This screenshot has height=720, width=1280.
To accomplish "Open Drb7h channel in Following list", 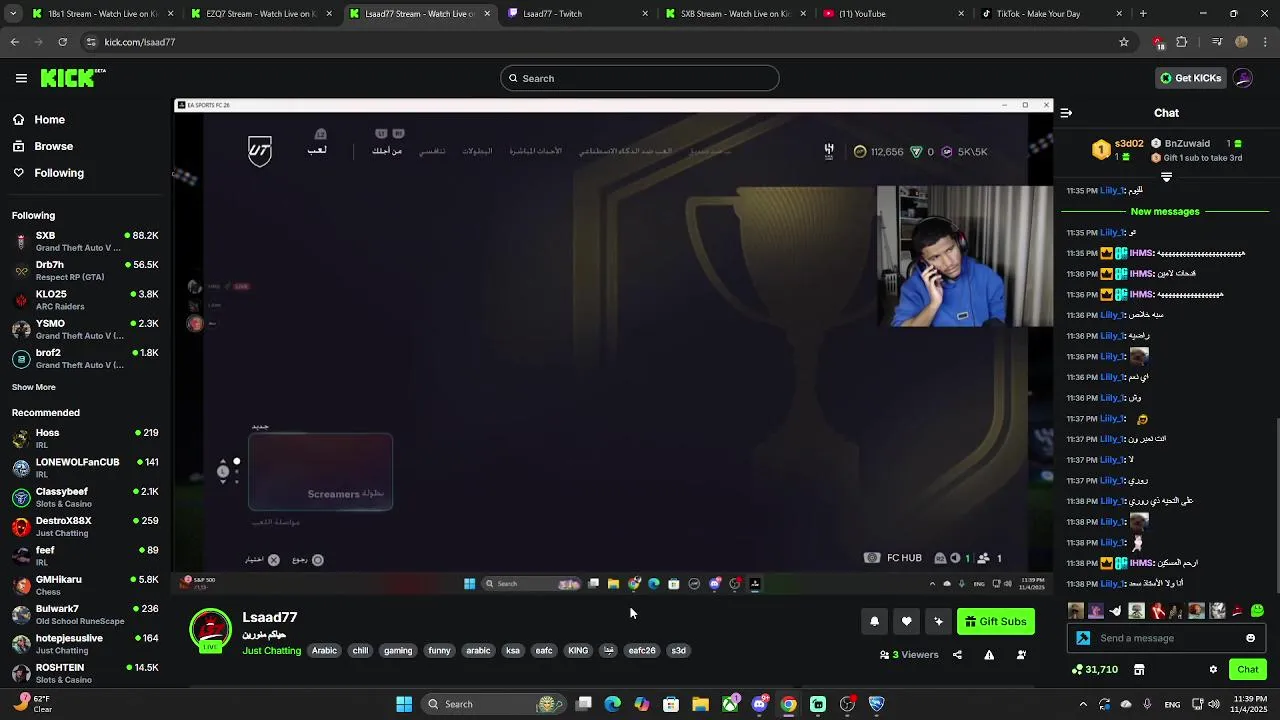I will tap(84, 271).
